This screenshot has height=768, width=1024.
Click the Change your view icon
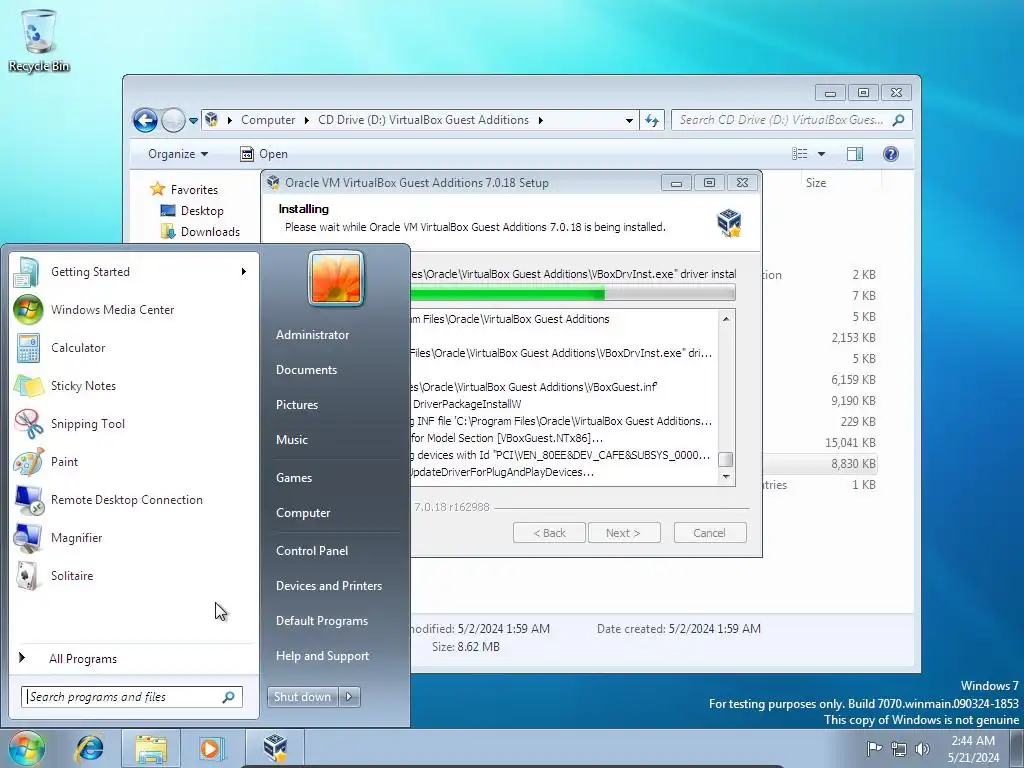[x=799, y=154]
